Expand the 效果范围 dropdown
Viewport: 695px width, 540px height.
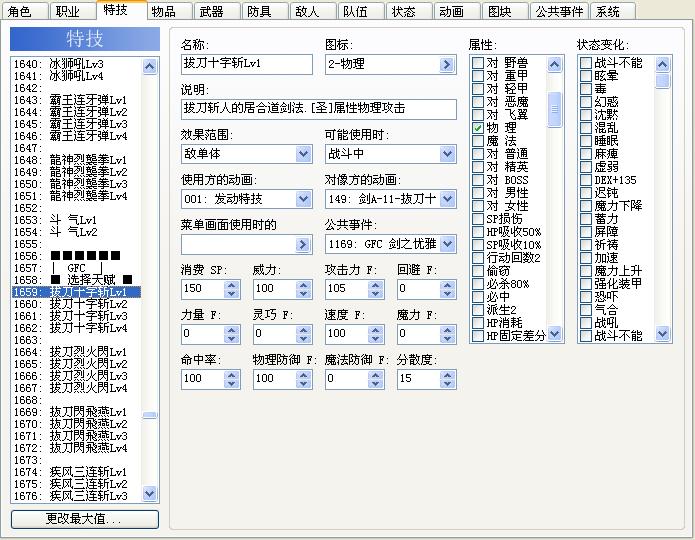coord(303,154)
